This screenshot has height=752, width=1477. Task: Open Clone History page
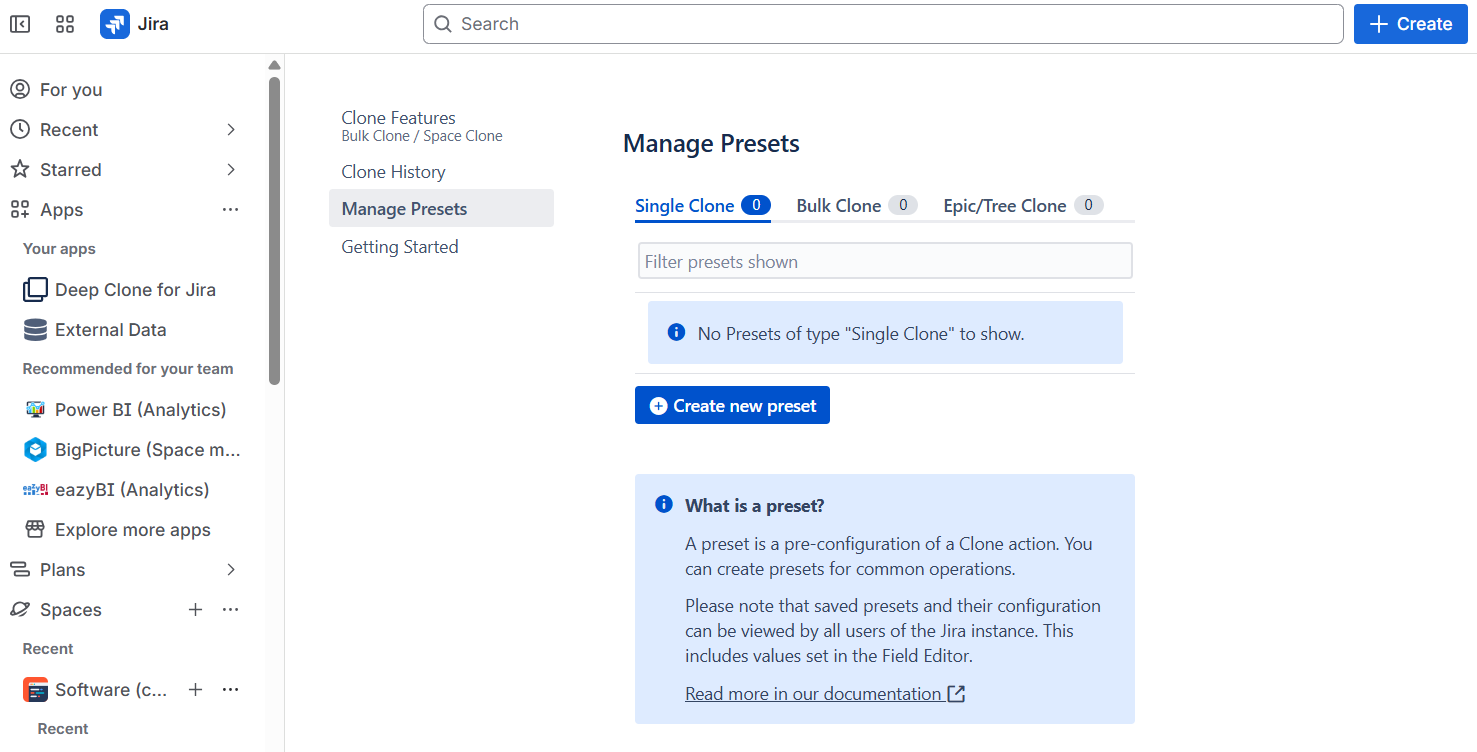point(393,172)
